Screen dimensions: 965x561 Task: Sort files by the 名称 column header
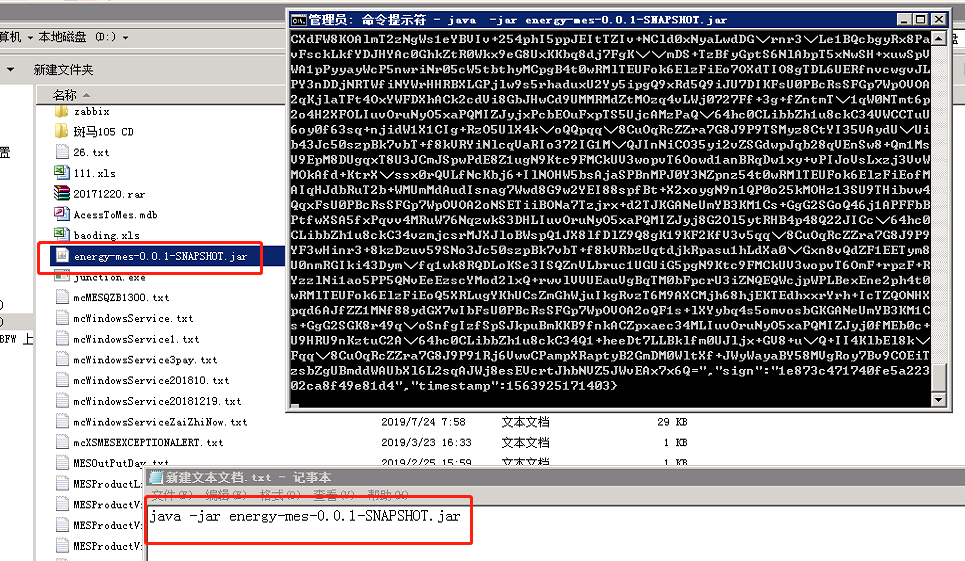point(65,95)
